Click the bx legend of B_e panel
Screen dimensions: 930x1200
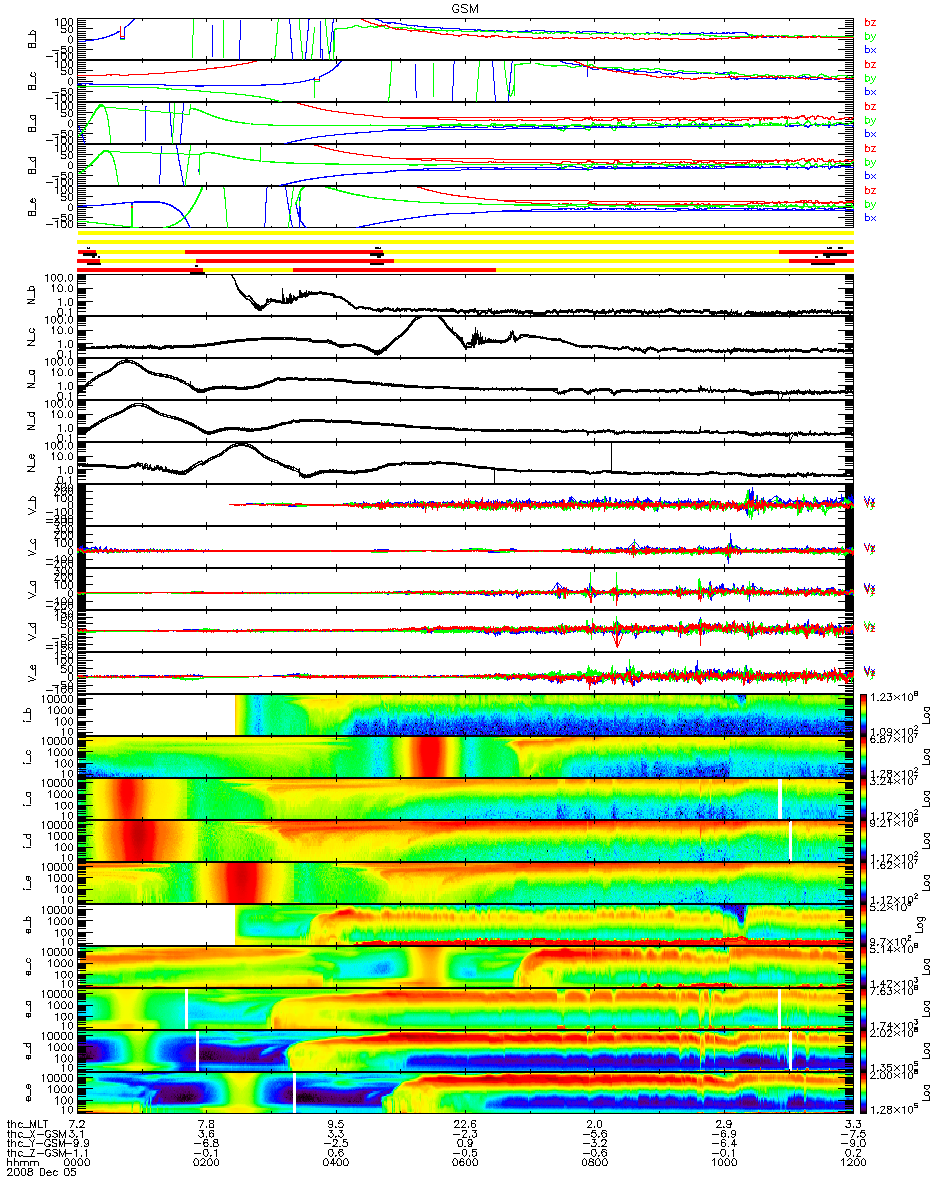(869, 217)
